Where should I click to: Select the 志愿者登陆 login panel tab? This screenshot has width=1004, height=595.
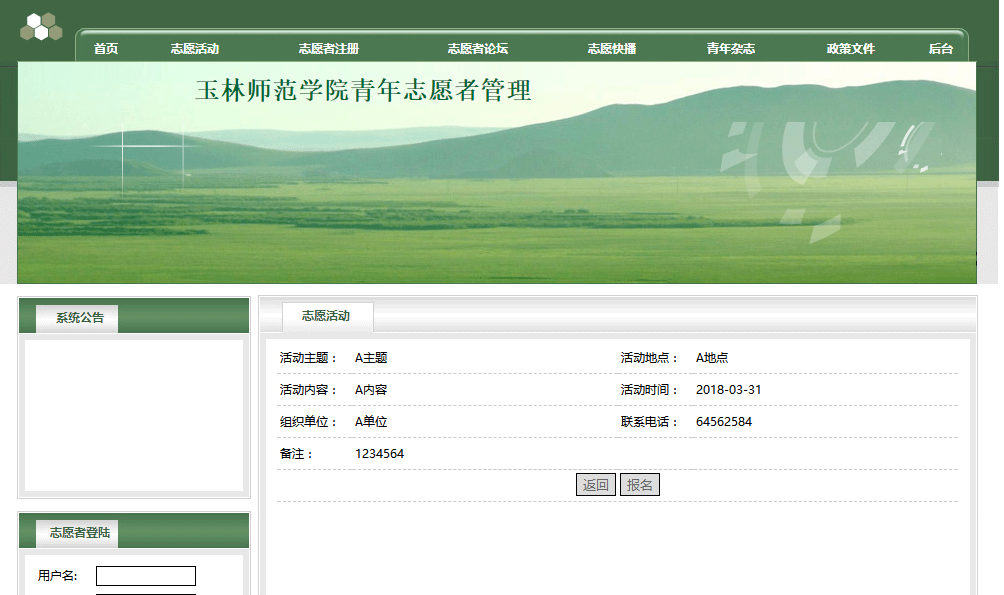point(80,533)
